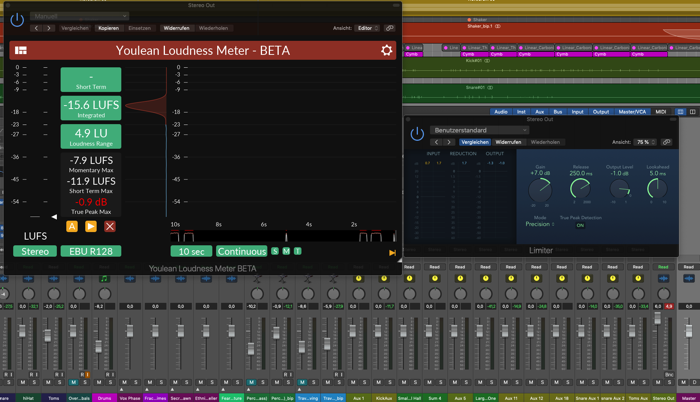Screen dimensions: 700x402
Task: Select the Inst mixer filter tab
Action: (521, 112)
